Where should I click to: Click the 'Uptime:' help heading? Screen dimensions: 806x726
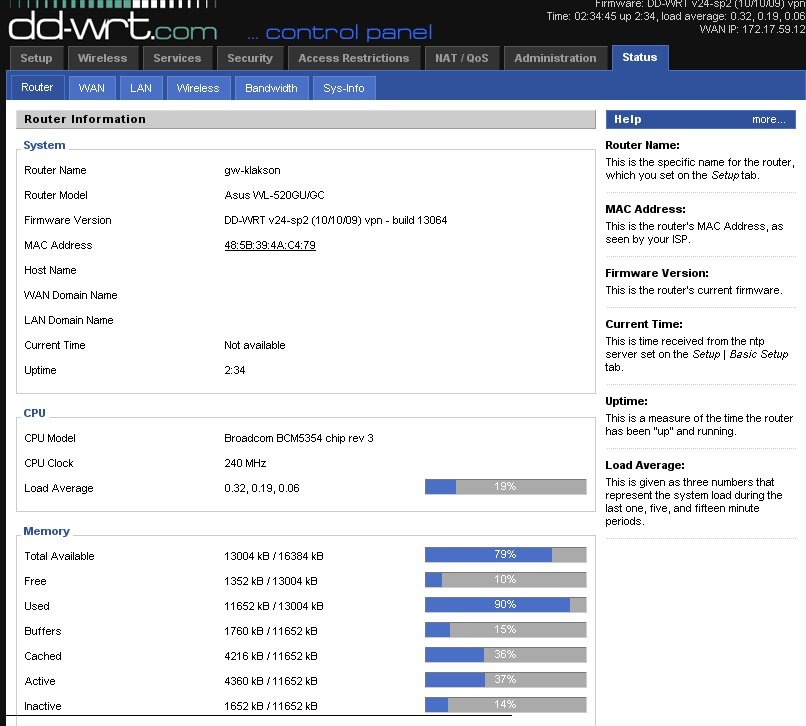pyautogui.click(x=626, y=401)
